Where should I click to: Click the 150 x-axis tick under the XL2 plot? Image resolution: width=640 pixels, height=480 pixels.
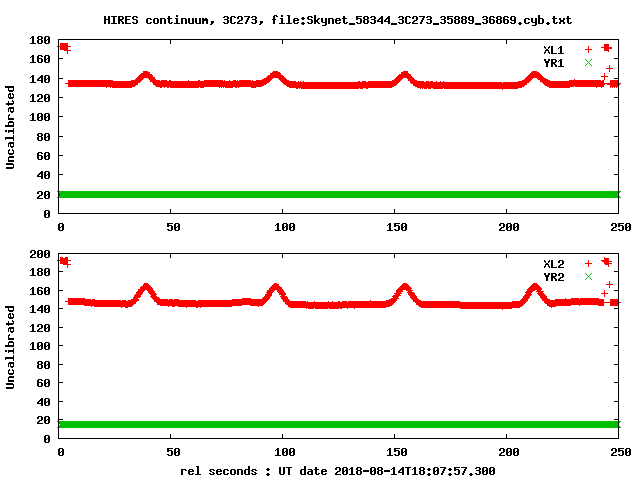(x=397, y=452)
